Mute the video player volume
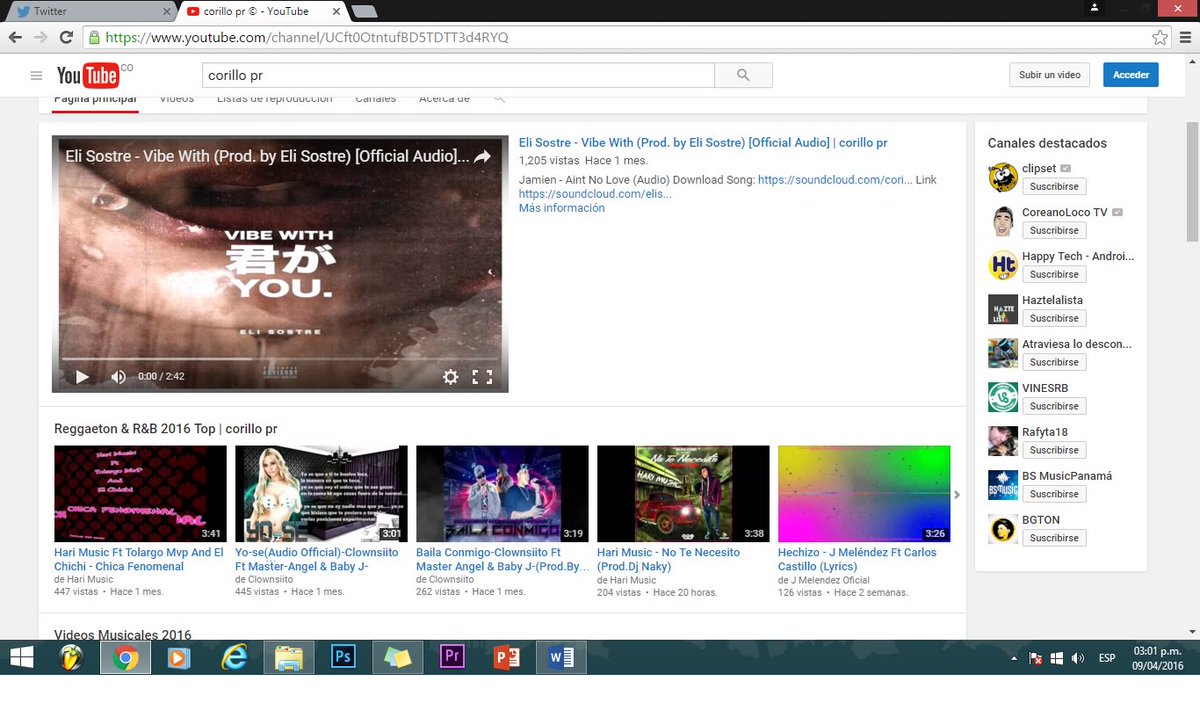The height and width of the screenshot is (703, 1200). [118, 377]
